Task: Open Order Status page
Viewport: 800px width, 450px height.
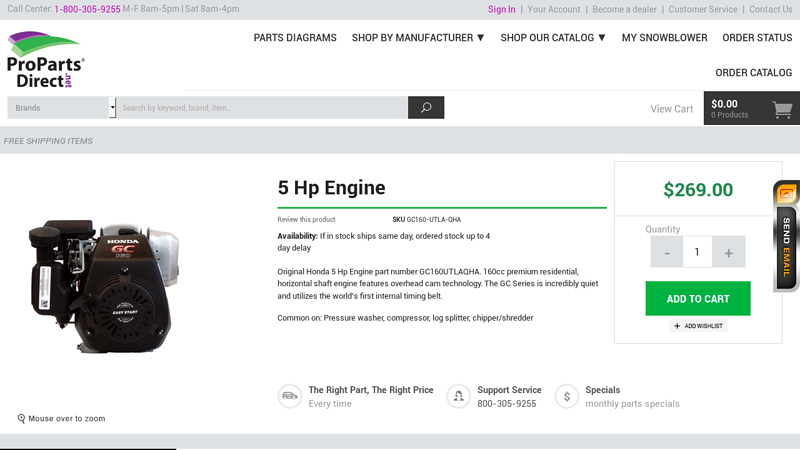Action: click(x=757, y=38)
